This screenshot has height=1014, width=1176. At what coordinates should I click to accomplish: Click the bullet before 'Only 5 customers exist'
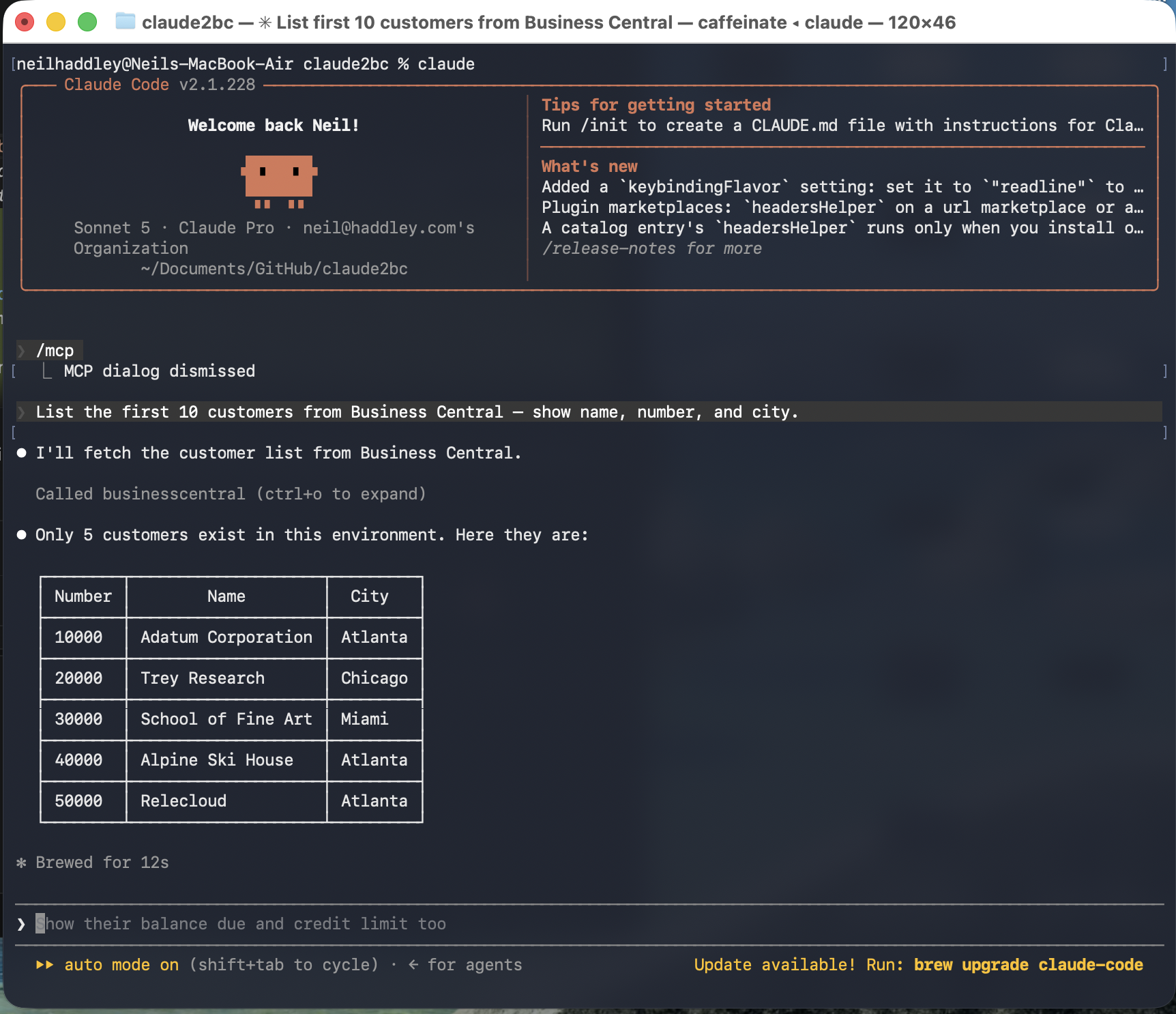pos(22,535)
